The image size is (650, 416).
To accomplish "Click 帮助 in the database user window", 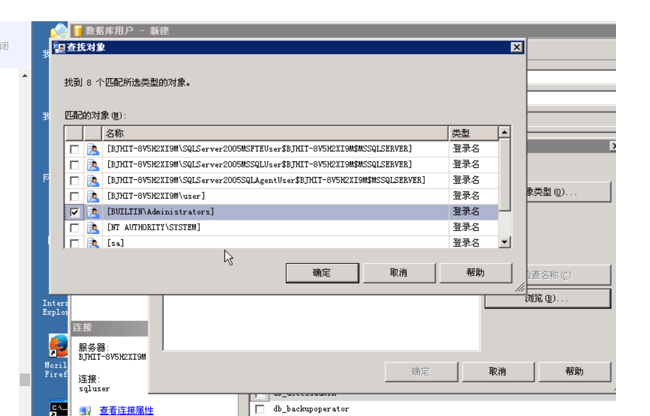I will (x=575, y=372).
